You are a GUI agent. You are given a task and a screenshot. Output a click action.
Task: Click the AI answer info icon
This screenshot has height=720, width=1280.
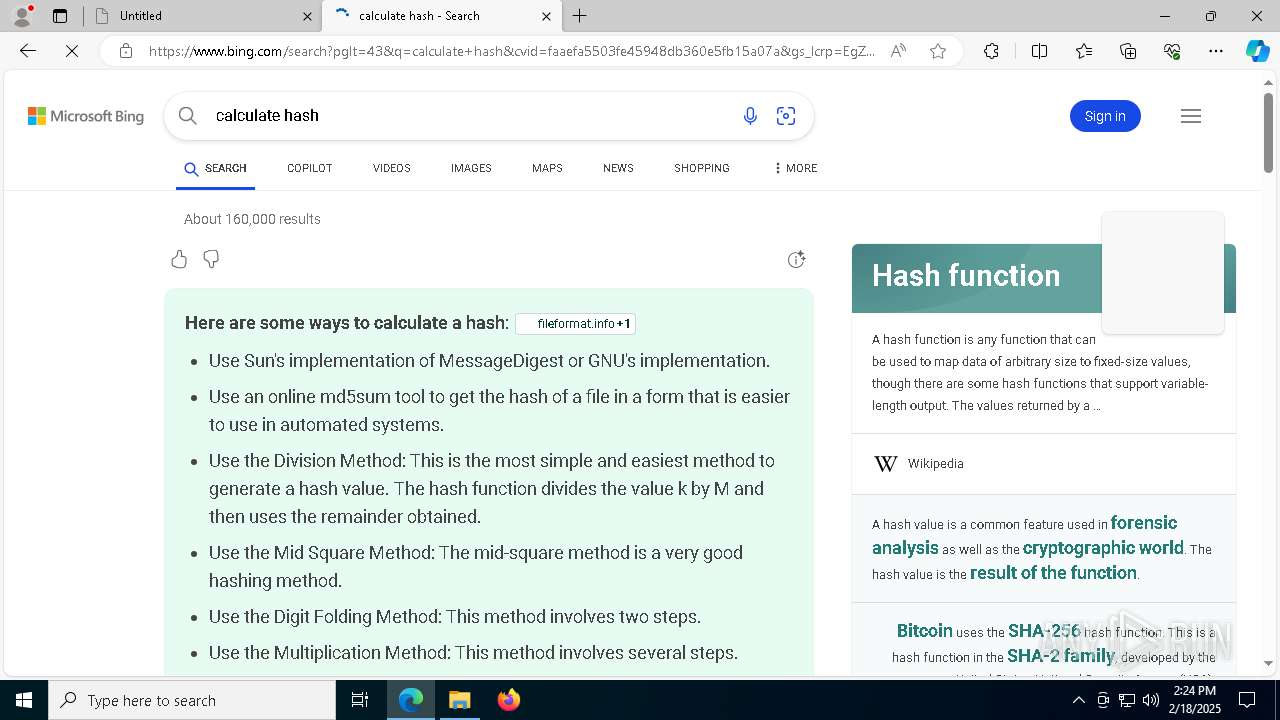point(796,259)
